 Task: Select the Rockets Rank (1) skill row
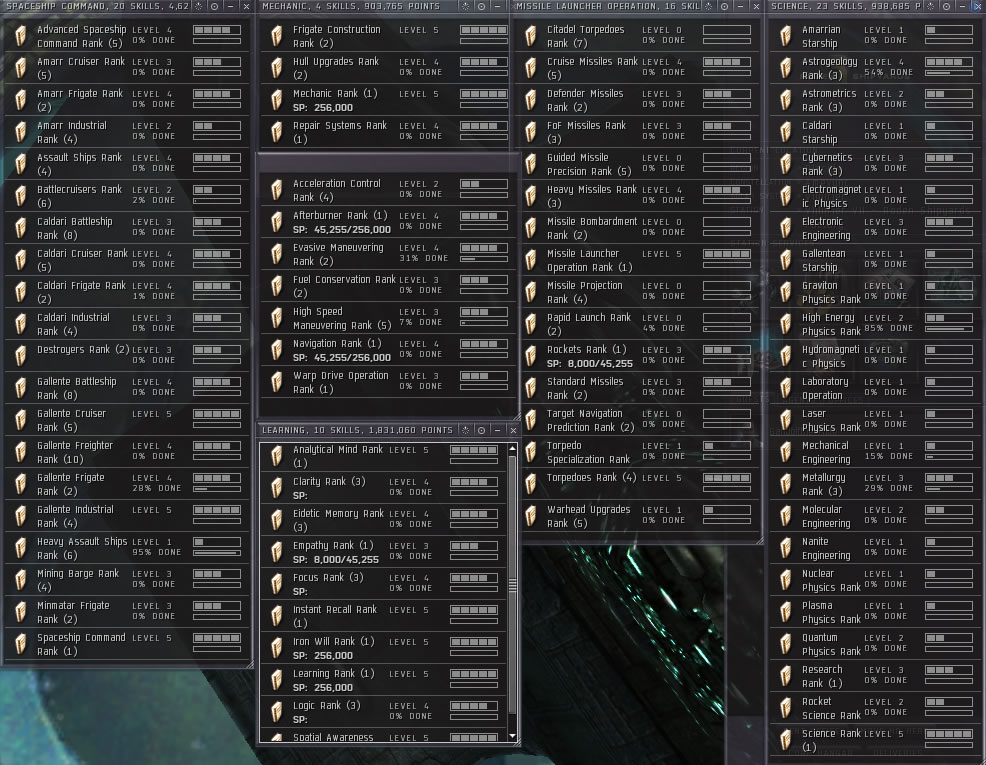[640, 356]
